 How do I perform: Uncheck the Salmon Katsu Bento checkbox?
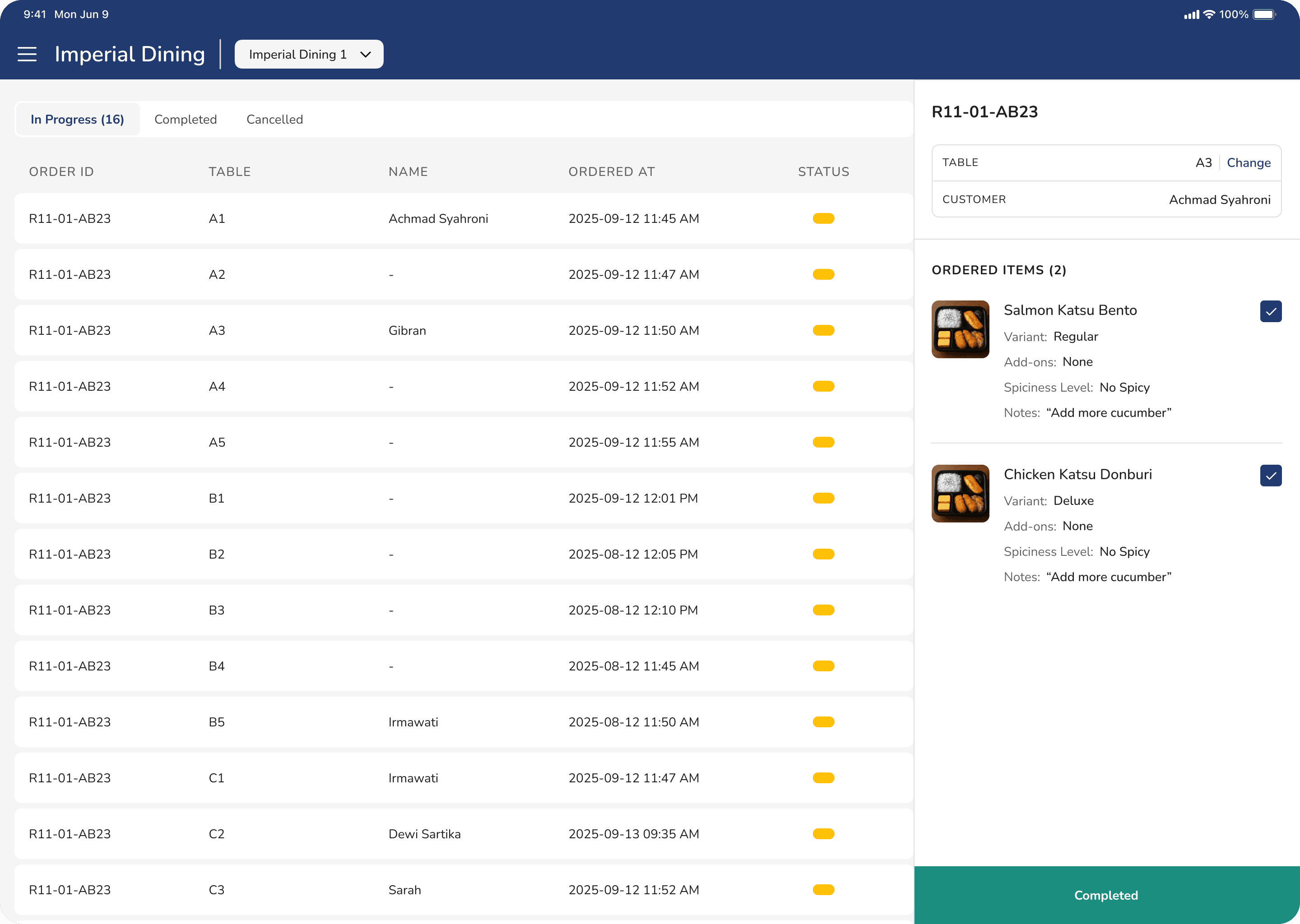tap(1270, 311)
